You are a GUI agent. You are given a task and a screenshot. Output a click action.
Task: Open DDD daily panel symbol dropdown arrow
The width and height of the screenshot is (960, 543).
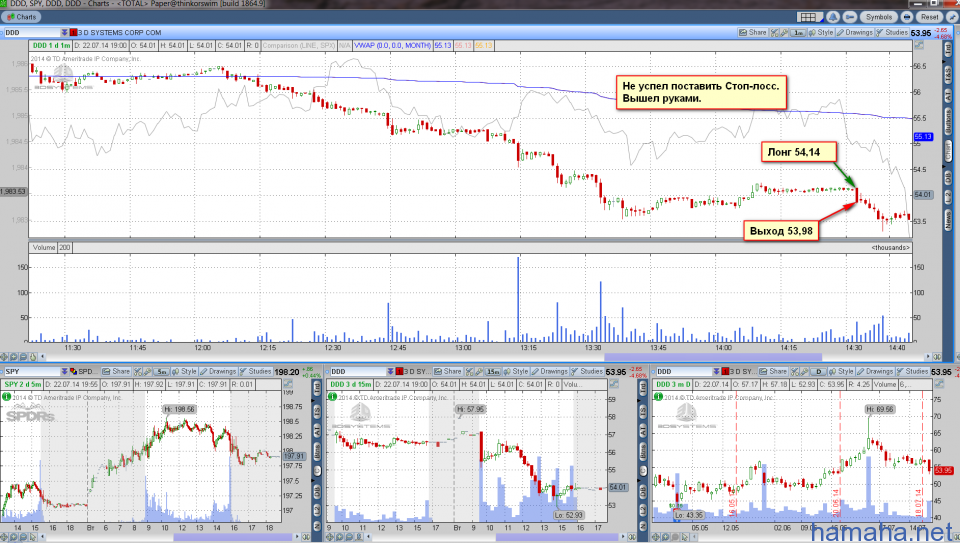(x=716, y=371)
